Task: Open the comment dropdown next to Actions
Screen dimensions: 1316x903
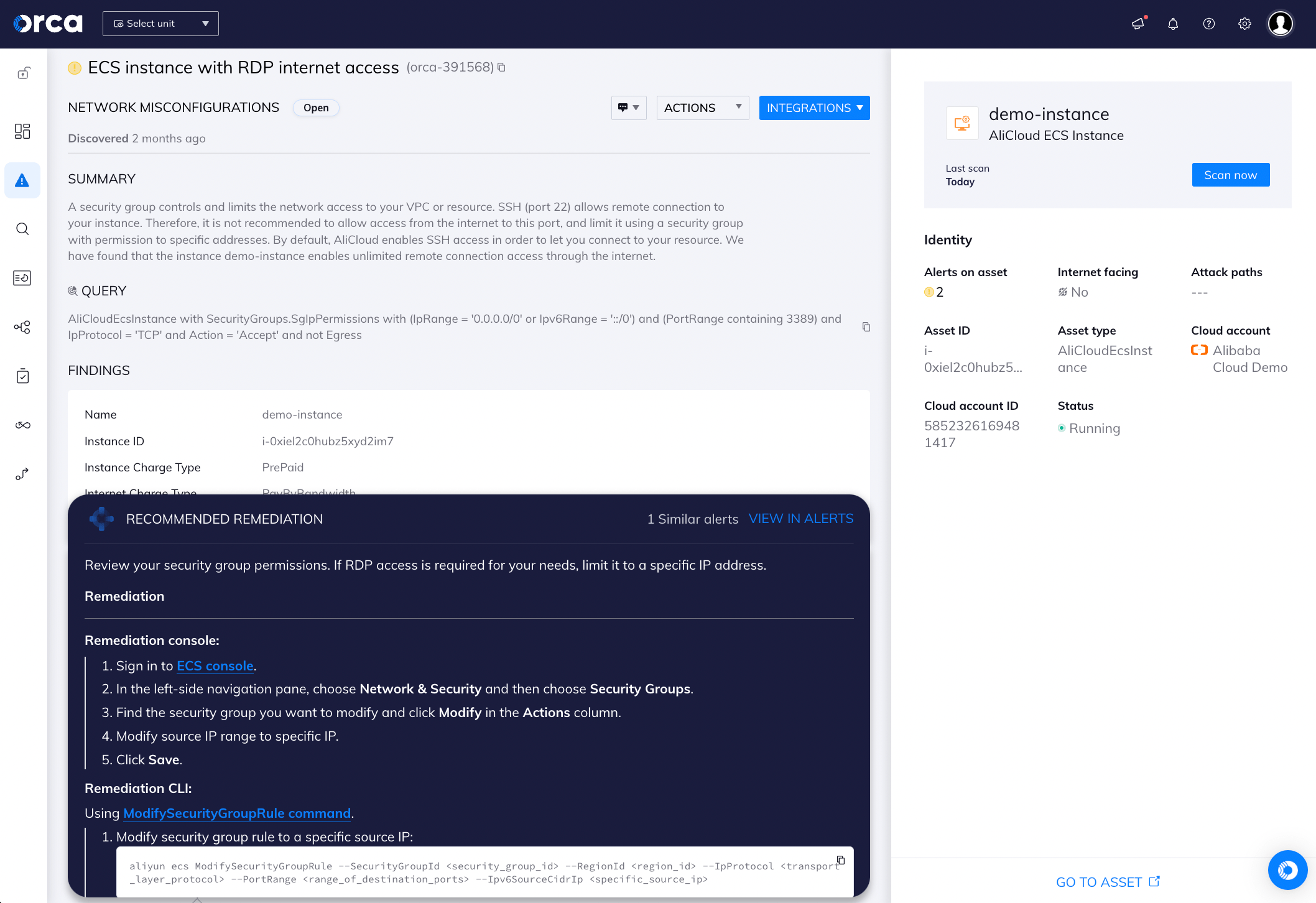Action: click(x=628, y=108)
